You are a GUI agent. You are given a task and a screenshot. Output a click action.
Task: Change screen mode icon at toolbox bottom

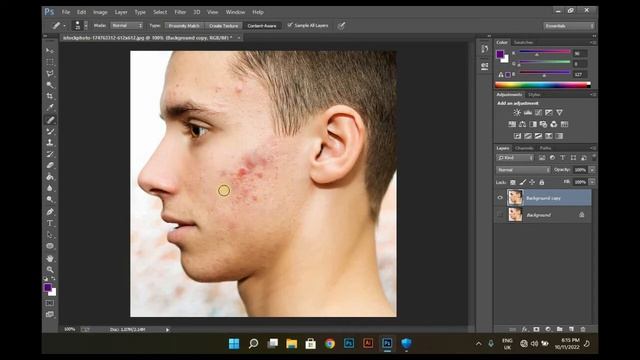point(49,314)
